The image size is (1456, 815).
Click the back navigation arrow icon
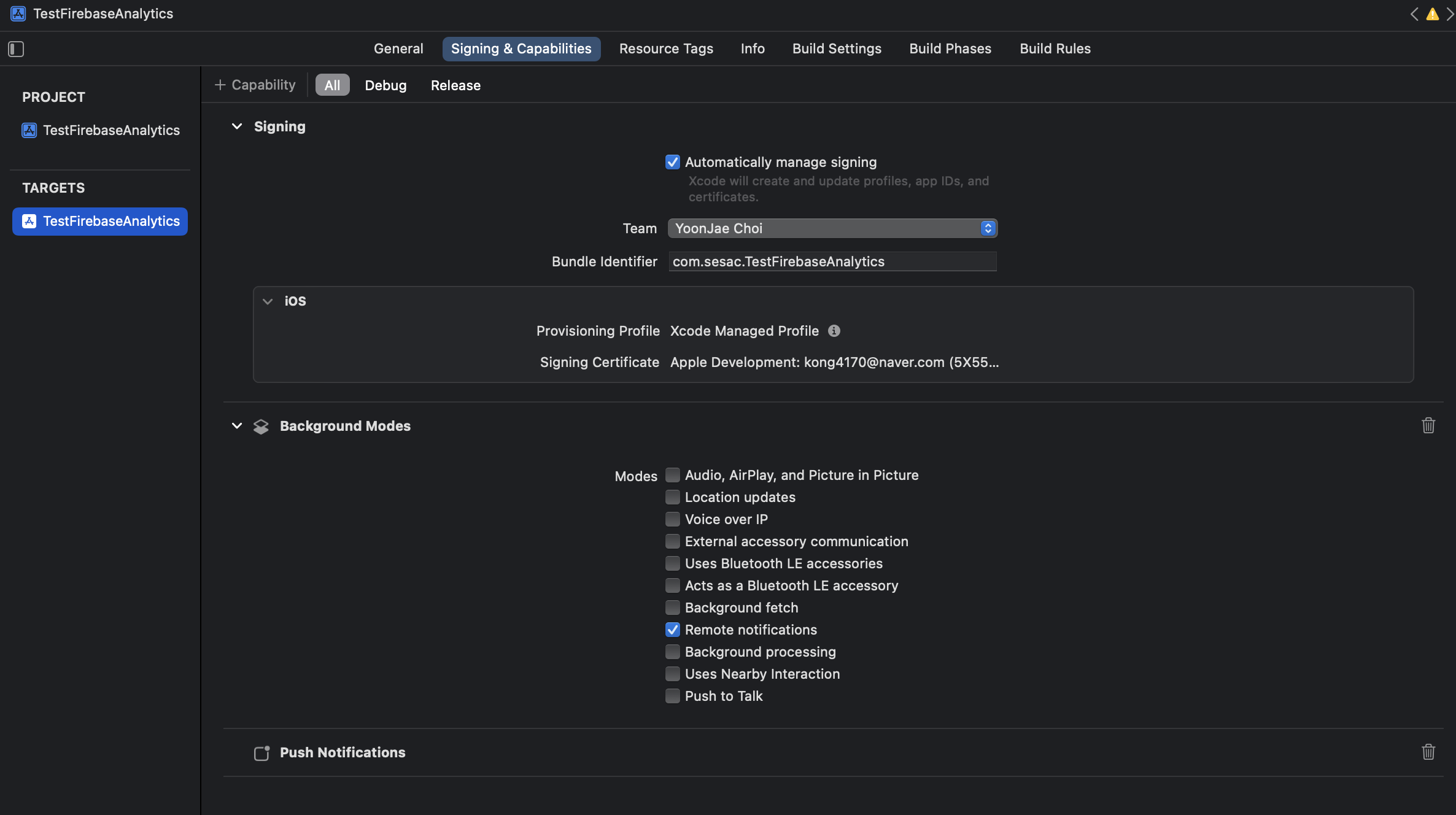(x=1414, y=14)
